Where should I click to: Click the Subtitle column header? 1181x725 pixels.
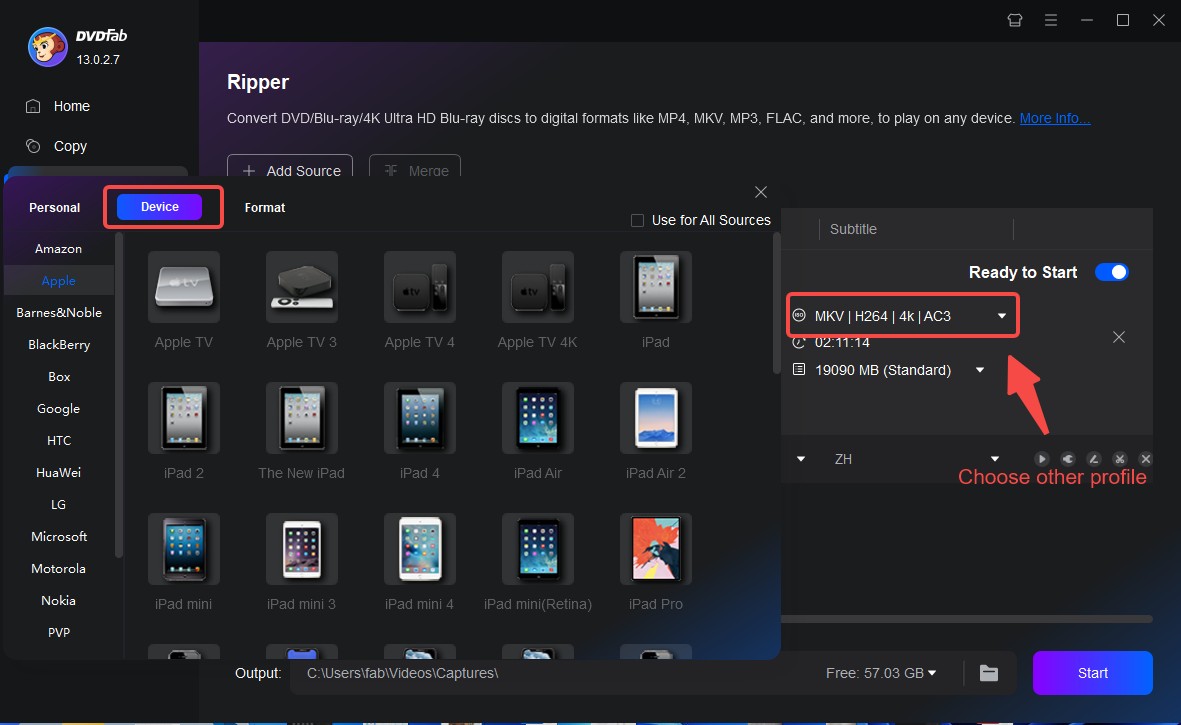pyautogui.click(x=853, y=229)
